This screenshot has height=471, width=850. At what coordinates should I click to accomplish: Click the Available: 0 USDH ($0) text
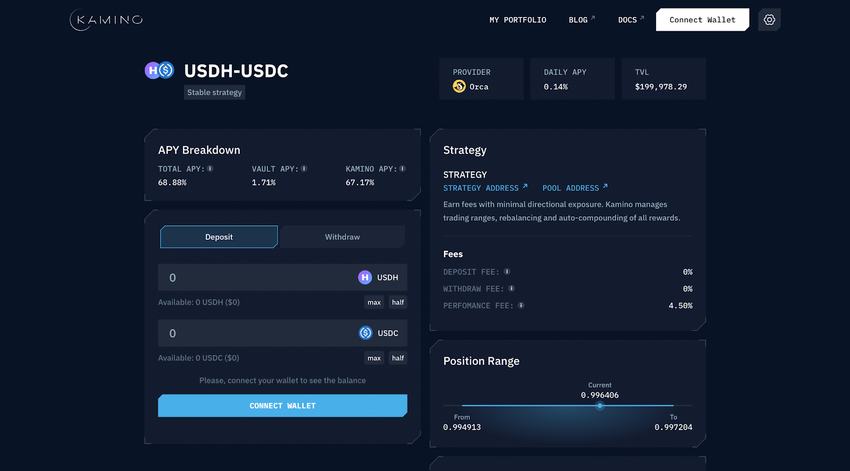pyautogui.click(x=199, y=302)
